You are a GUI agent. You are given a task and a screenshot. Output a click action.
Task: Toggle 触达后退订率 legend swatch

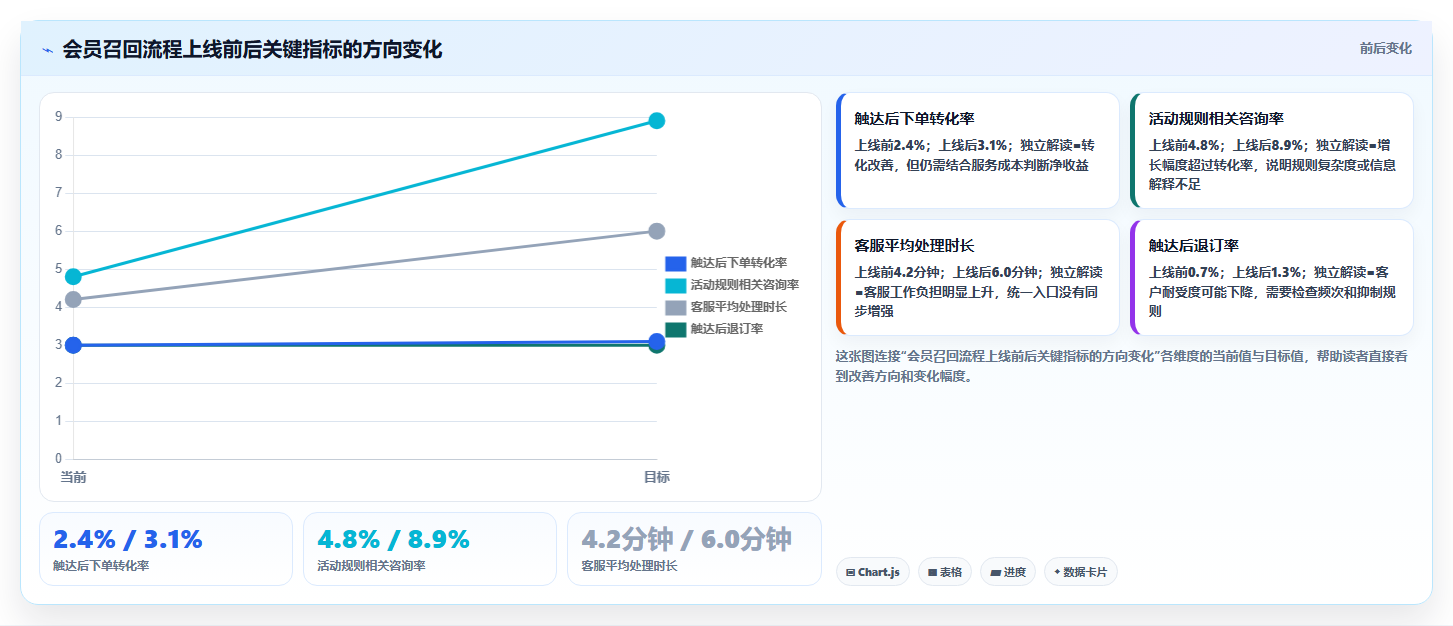(676, 329)
